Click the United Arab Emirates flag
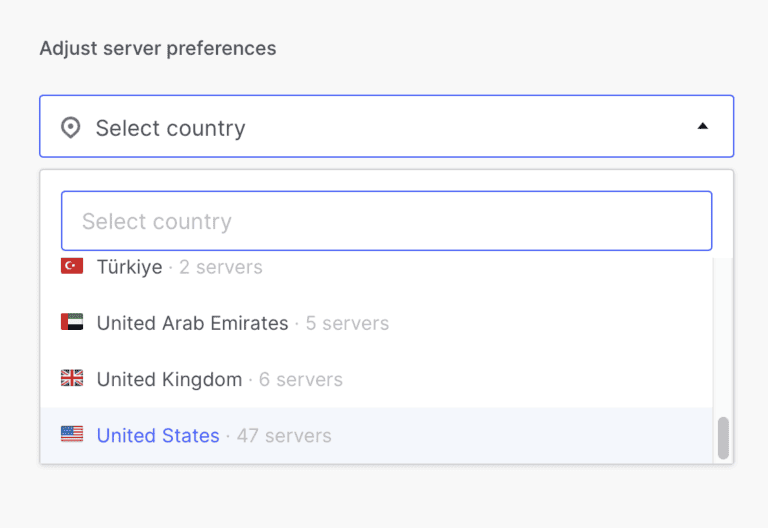The image size is (768, 528). coord(72,323)
